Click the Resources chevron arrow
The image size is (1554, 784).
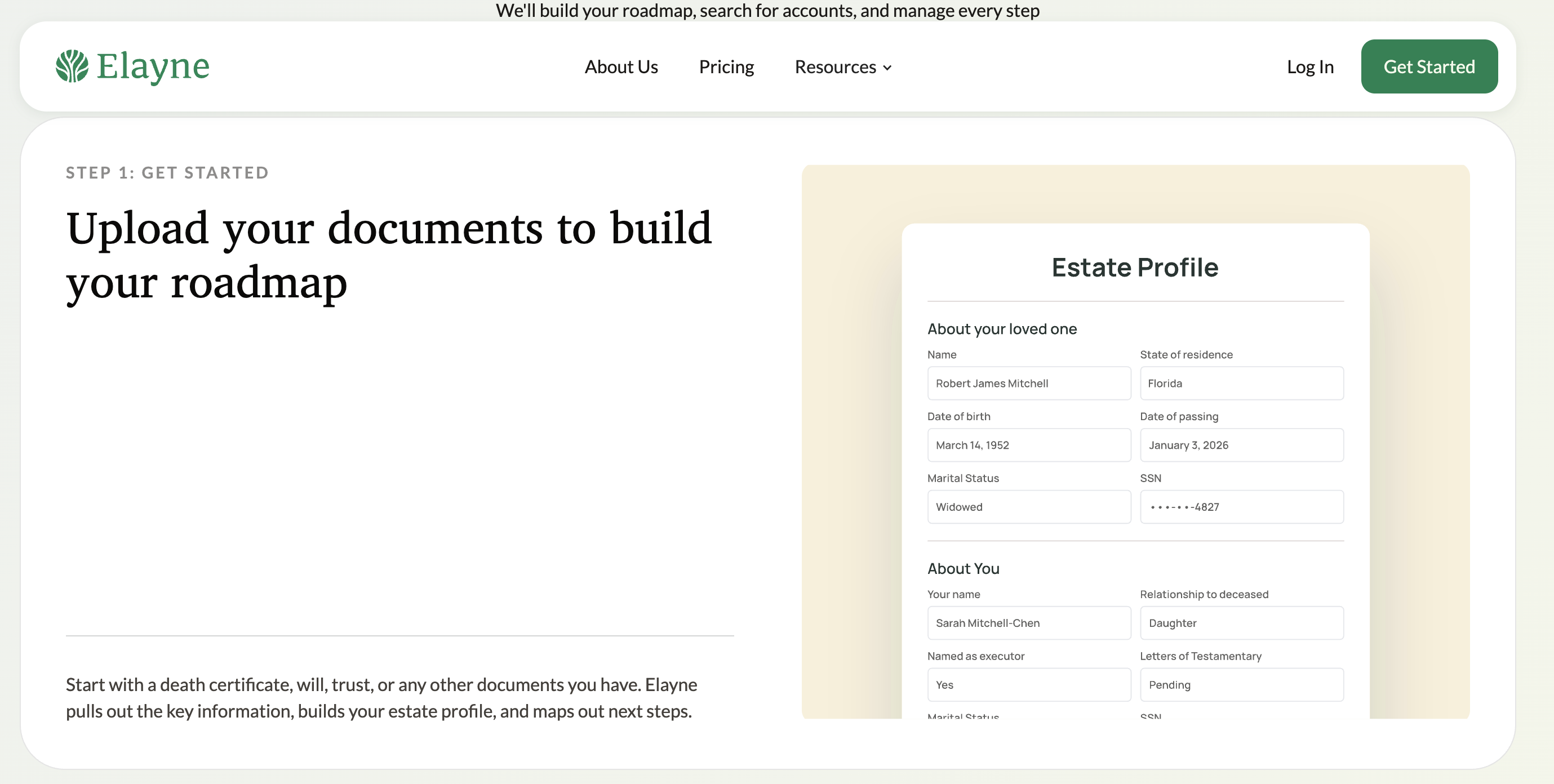(x=887, y=68)
